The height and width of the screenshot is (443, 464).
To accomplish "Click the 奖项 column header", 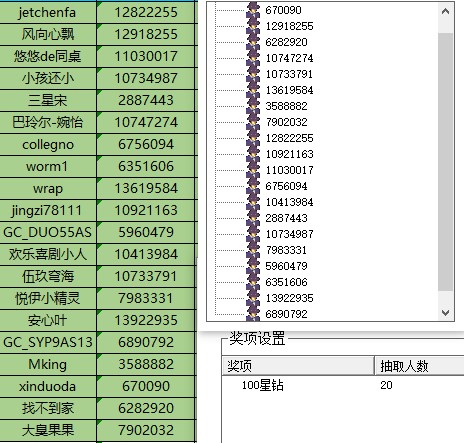I will (298, 366).
